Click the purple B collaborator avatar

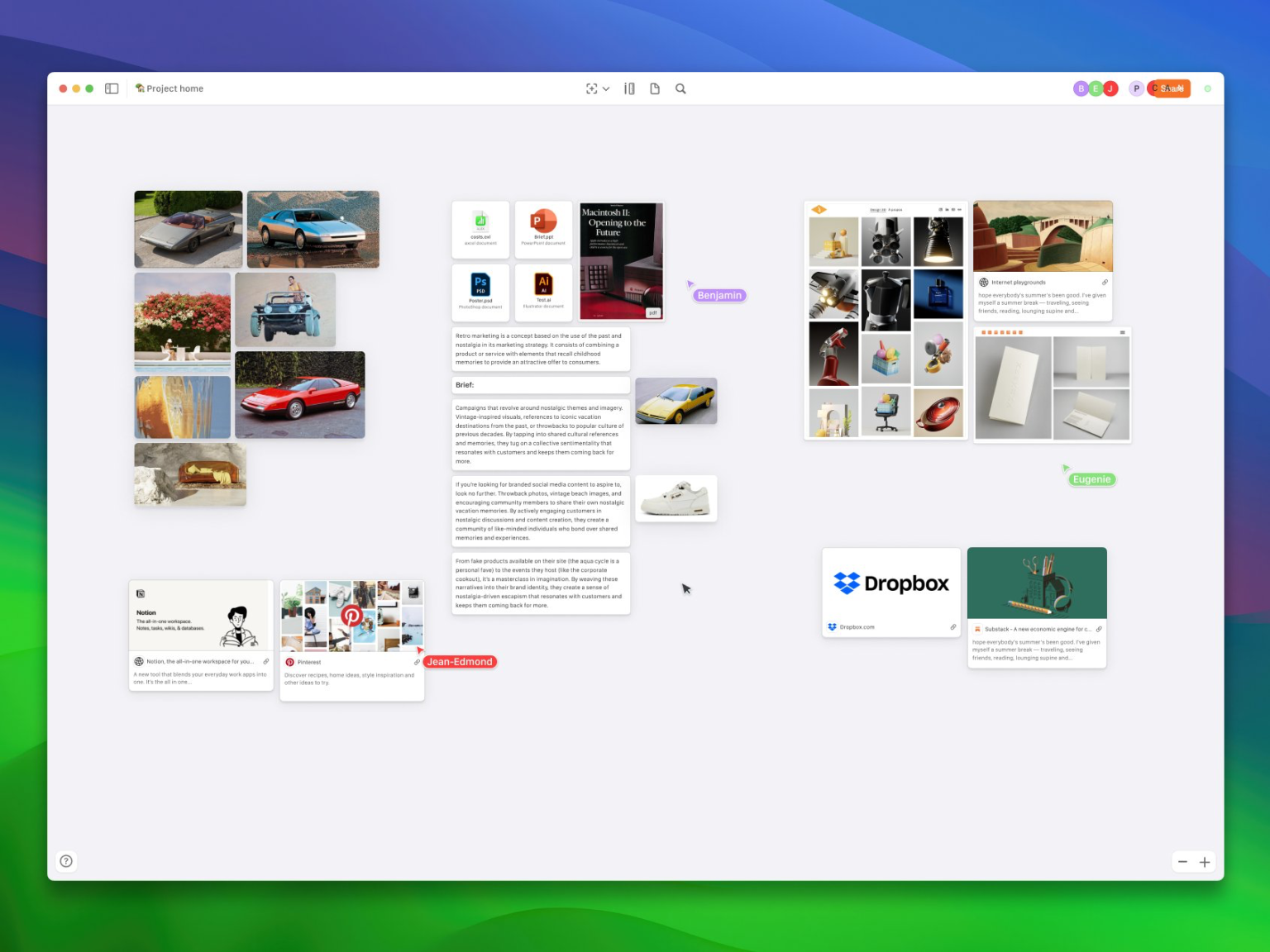point(1081,88)
